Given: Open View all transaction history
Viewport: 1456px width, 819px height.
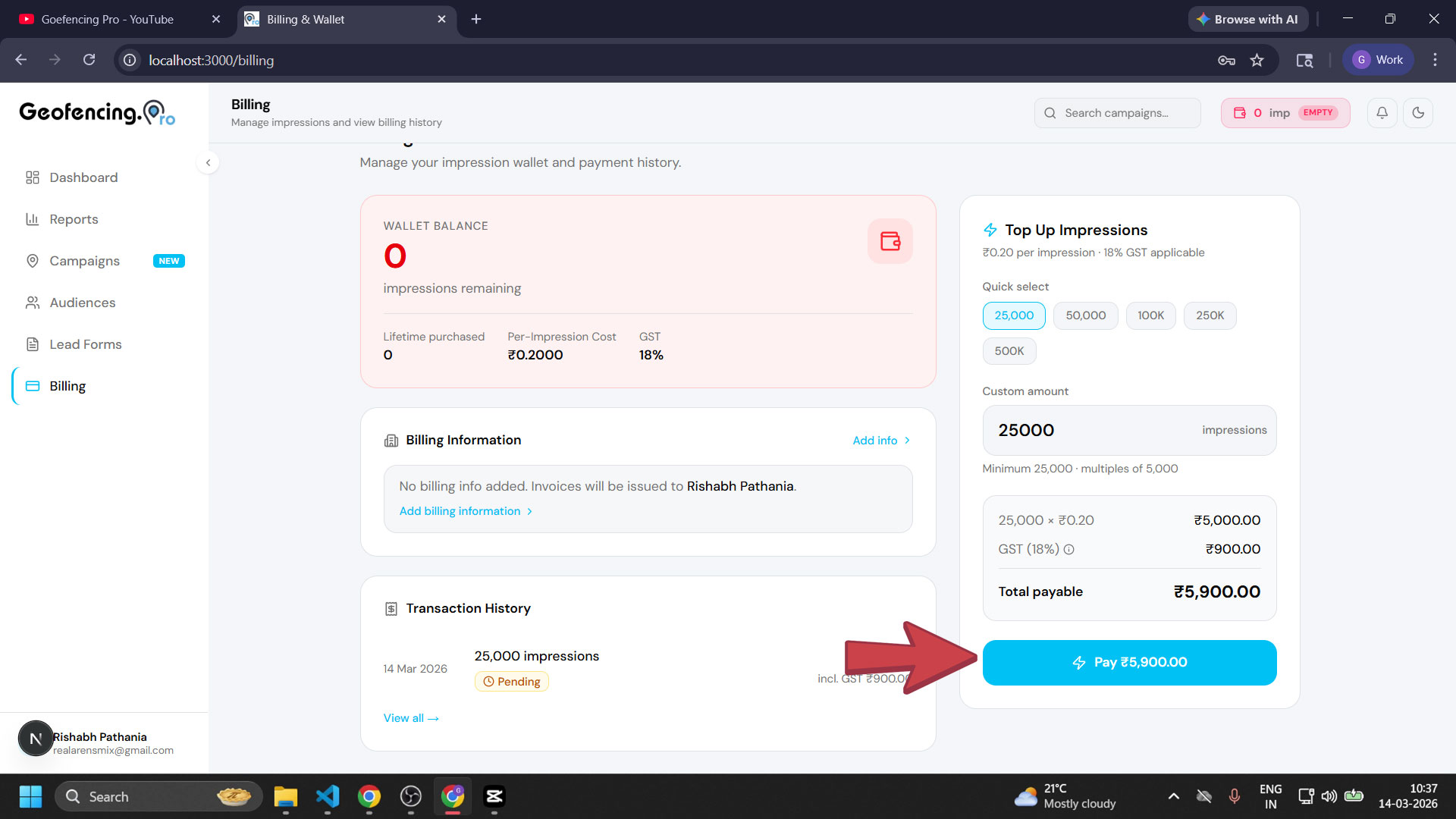Looking at the screenshot, I should [x=410, y=717].
